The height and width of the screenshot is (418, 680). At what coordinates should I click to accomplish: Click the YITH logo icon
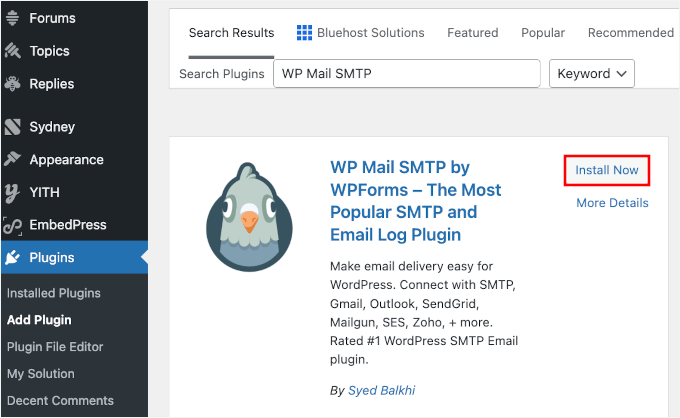12,193
